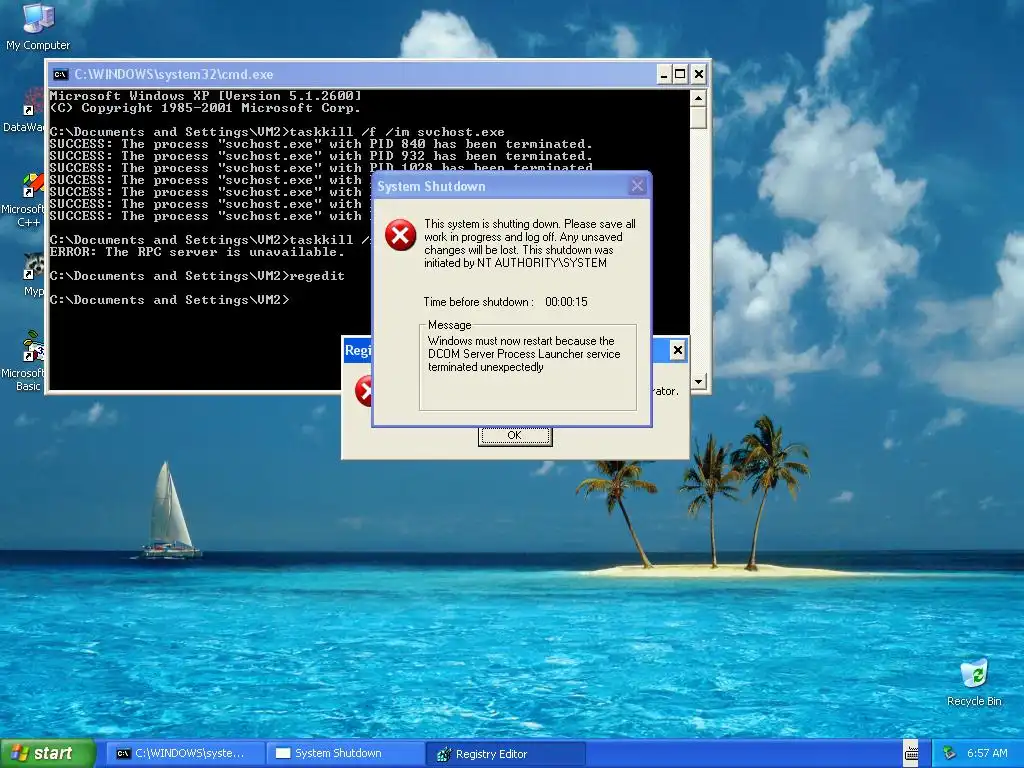The image size is (1024, 768).
Task: Click the cmd scrollbar down arrow
Action: coord(698,381)
